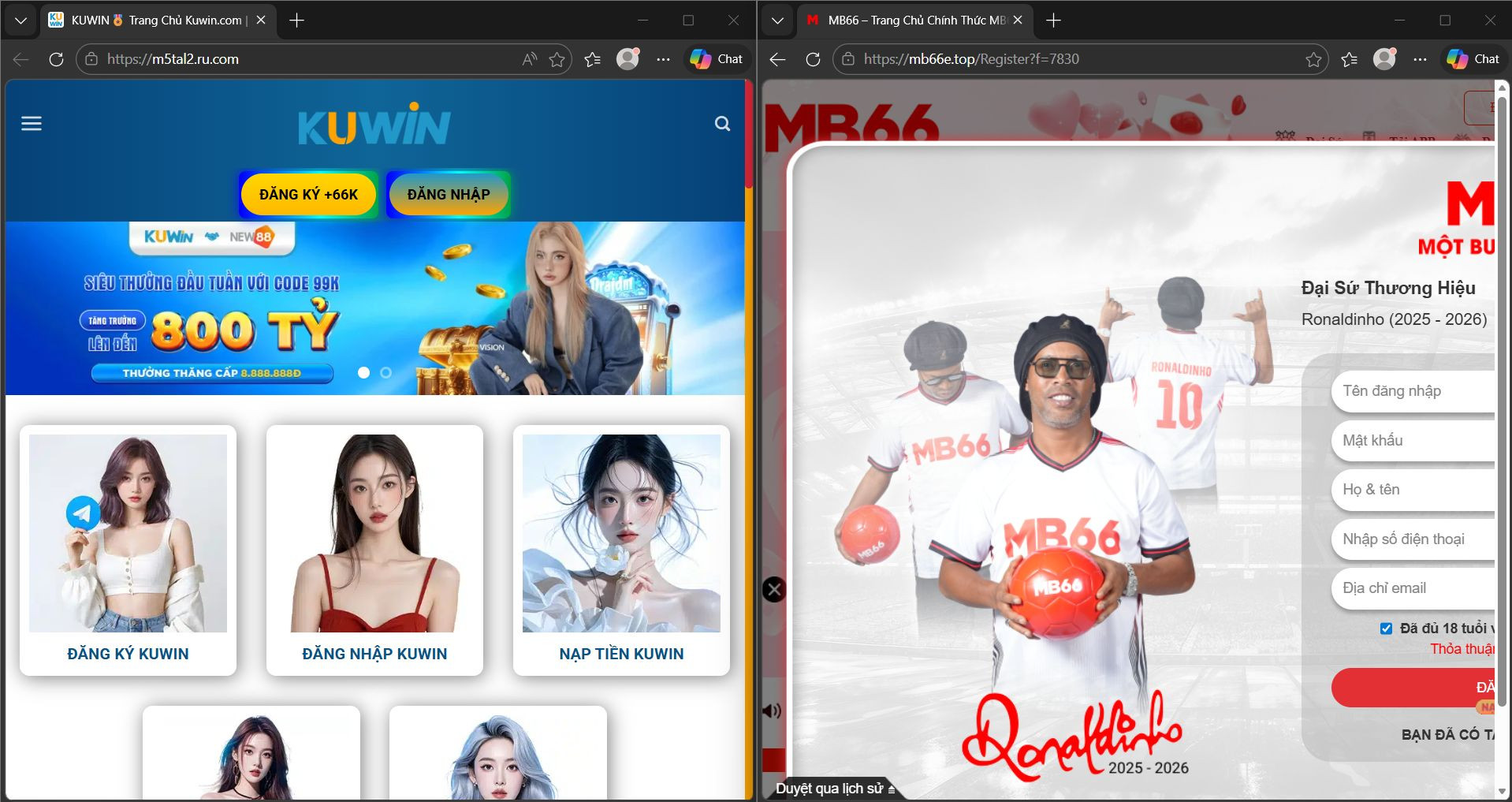Image resolution: width=1512 pixels, height=802 pixels.
Task: Select the second carousel dot on the Kuwin banner
Action: 385,372
